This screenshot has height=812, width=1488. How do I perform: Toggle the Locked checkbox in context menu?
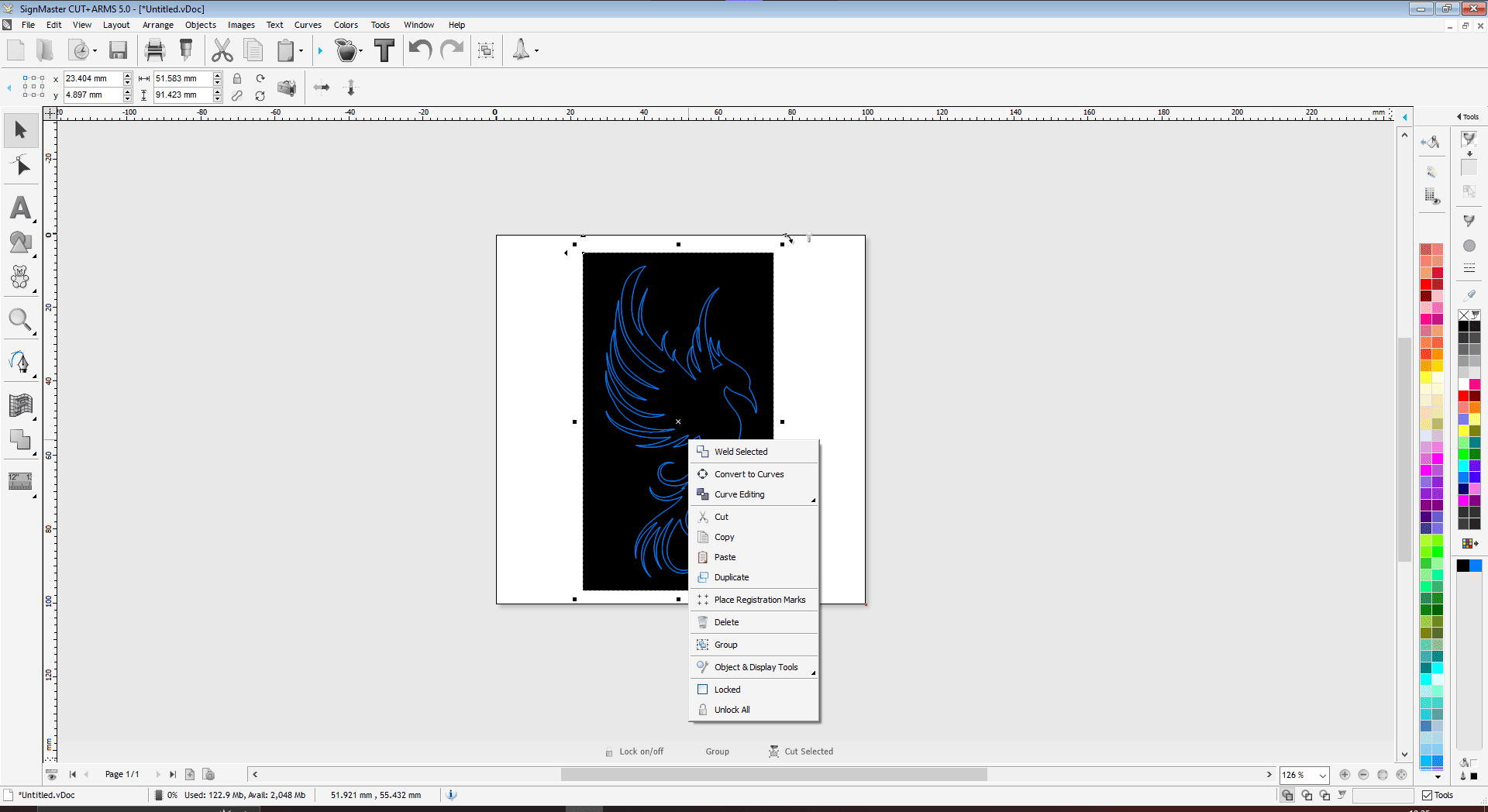coord(703,690)
